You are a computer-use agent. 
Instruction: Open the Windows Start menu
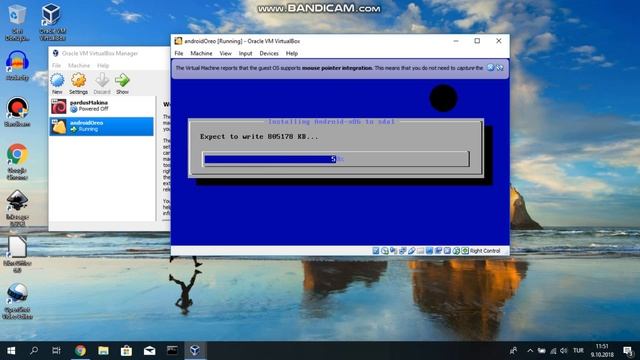(x=11, y=351)
